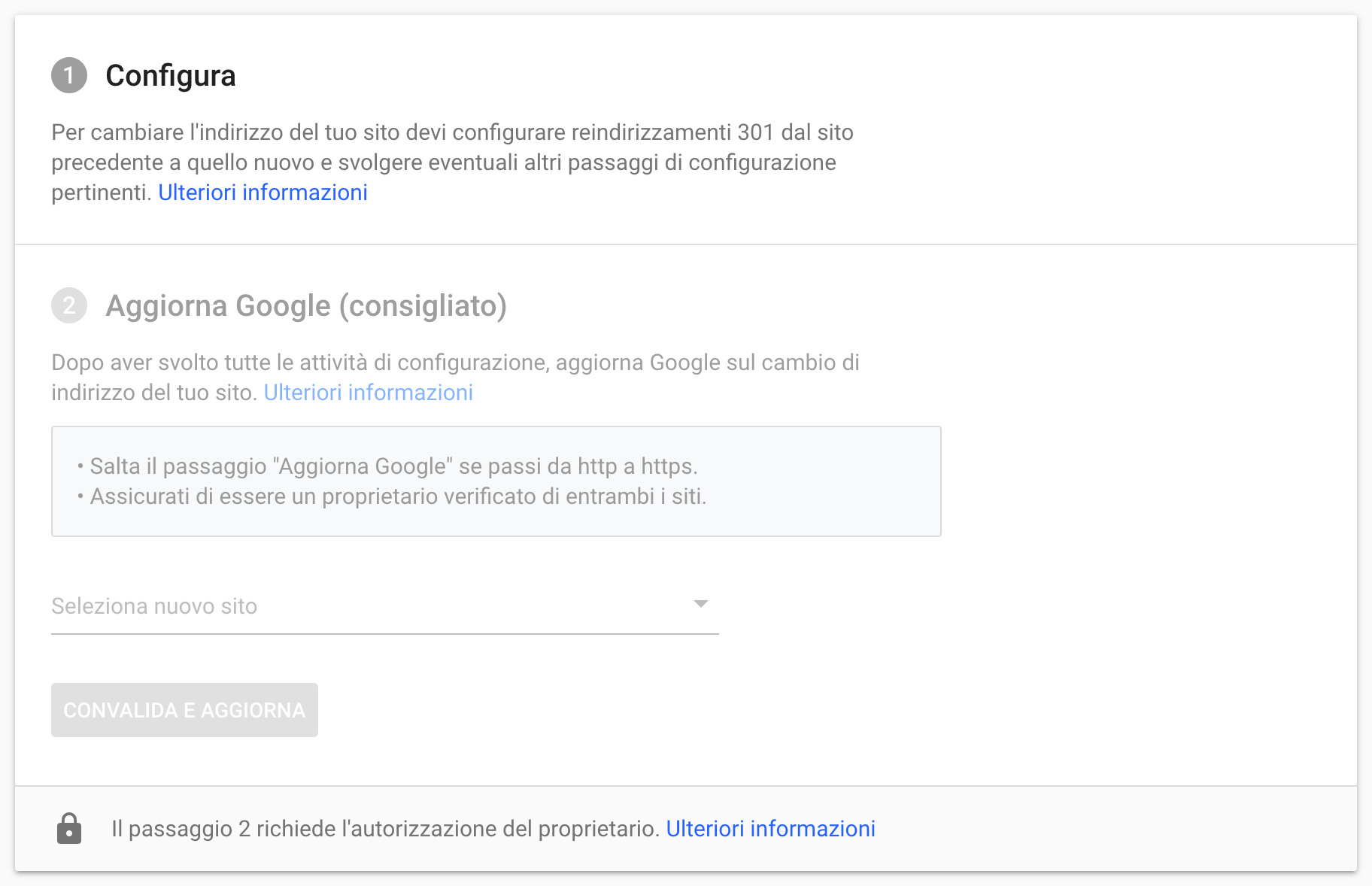Click the word 'pertinenti.' before the first link
This screenshot has height=886, width=1372.
[102, 193]
